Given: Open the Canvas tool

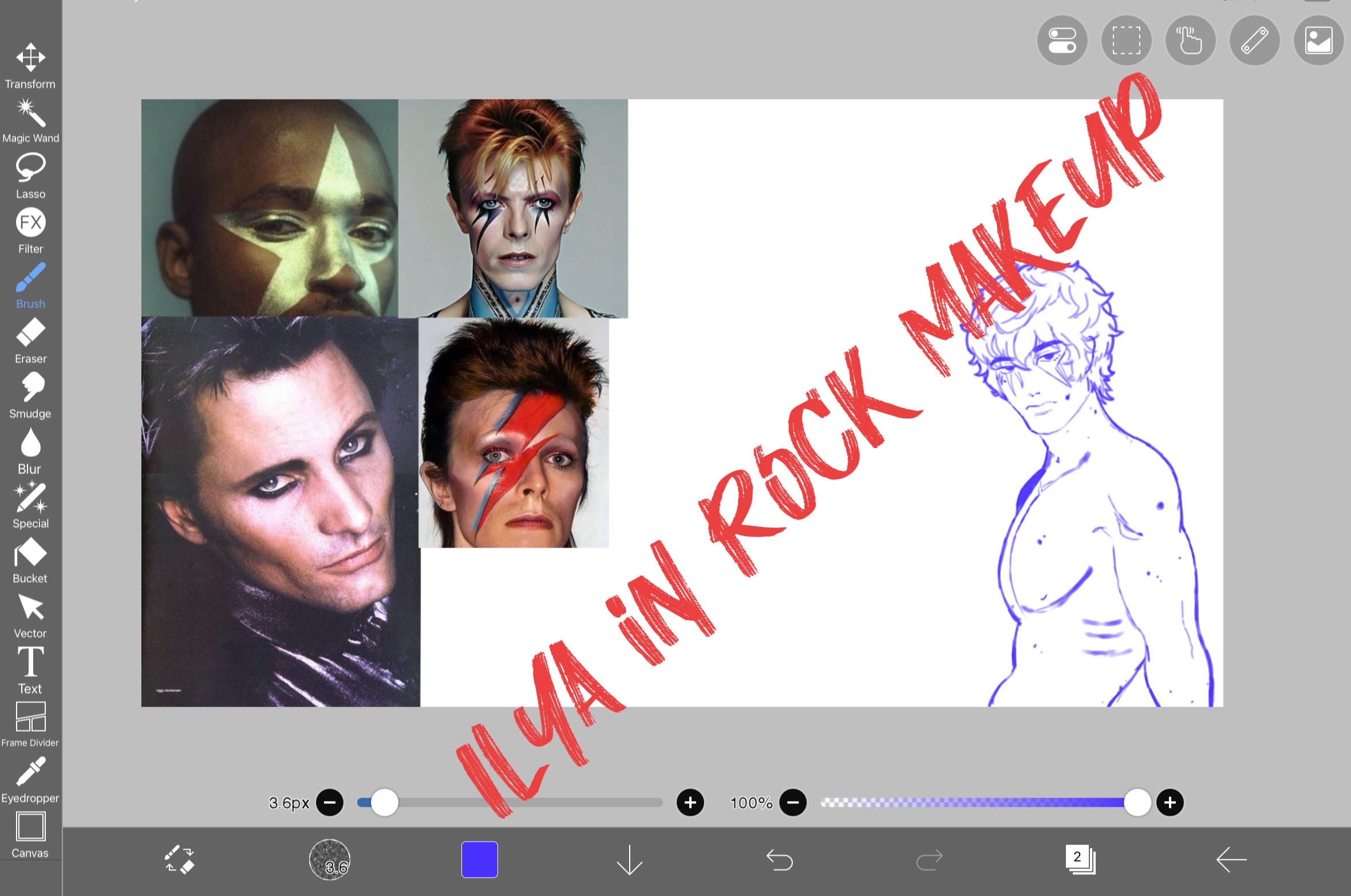Looking at the screenshot, I should pyautogui.click(x=30, y=835).
